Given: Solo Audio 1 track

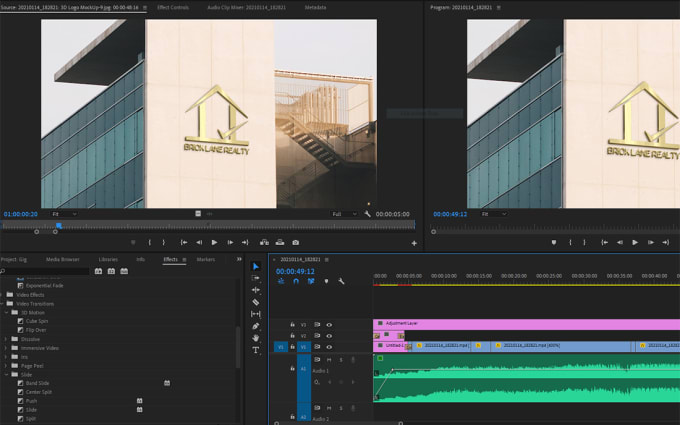Looking at the screenshot, I should click(341, 360).
